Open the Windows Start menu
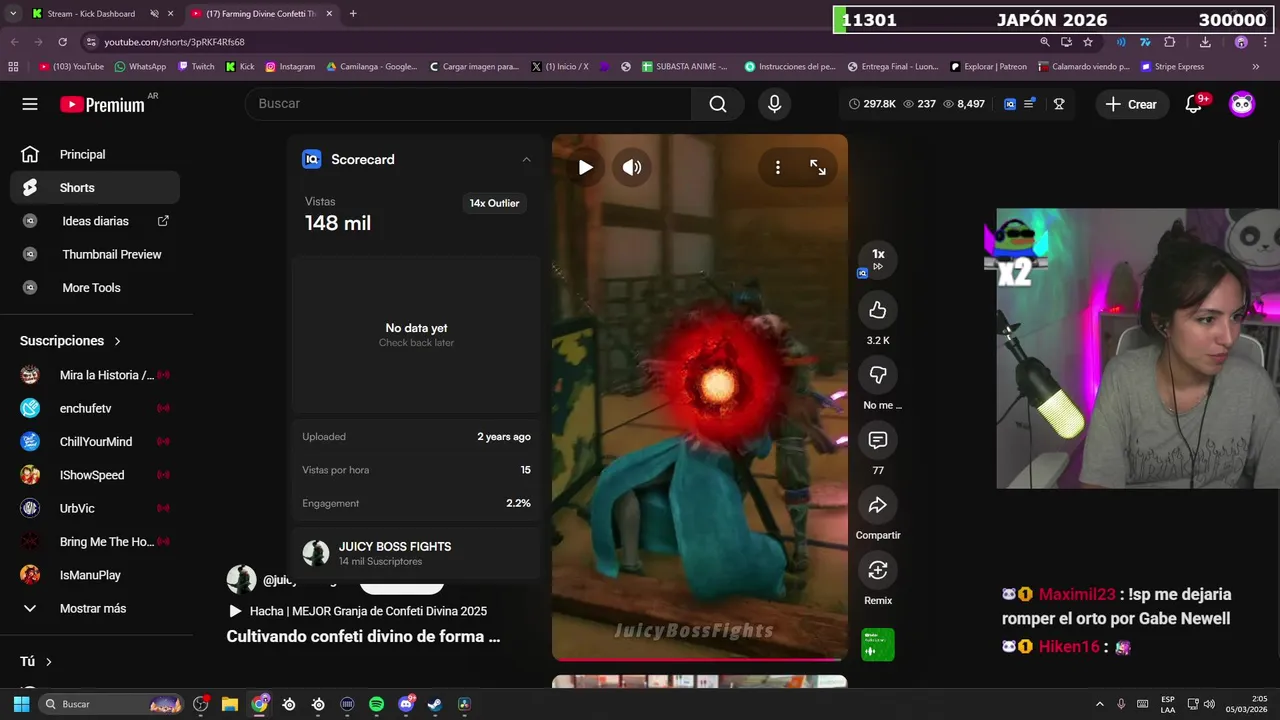Screen dimensions: 1280x720 (21, 704)
